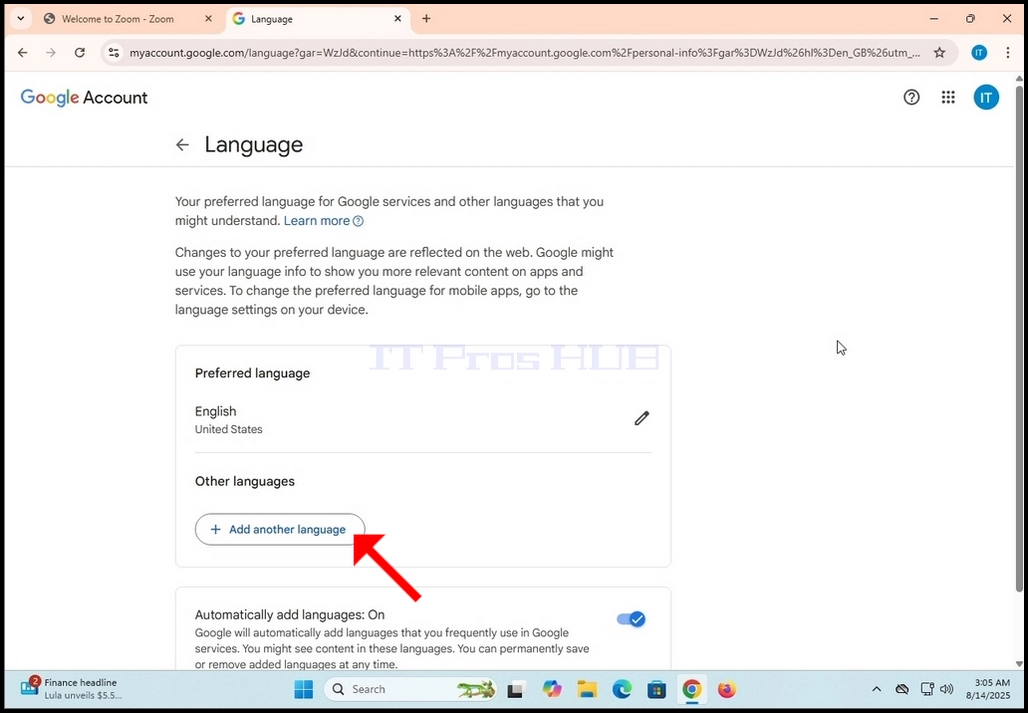Open the tab search dropdown arrow
1028x713 pixels.
tap(20, 19)
